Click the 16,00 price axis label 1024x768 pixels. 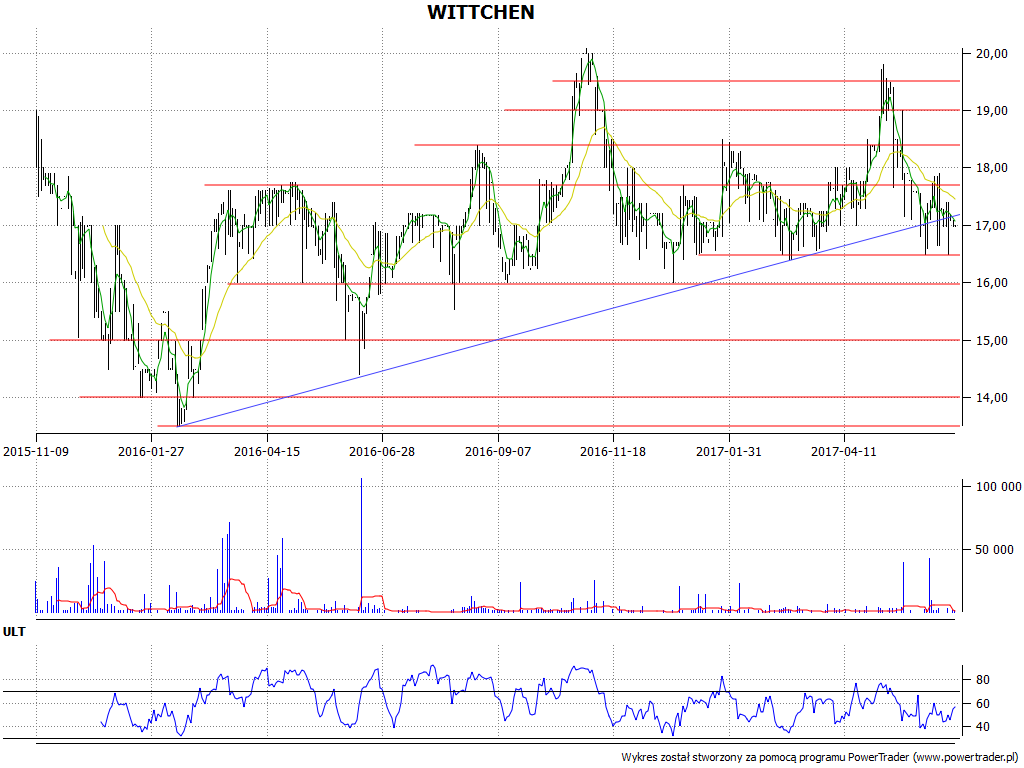991,283
